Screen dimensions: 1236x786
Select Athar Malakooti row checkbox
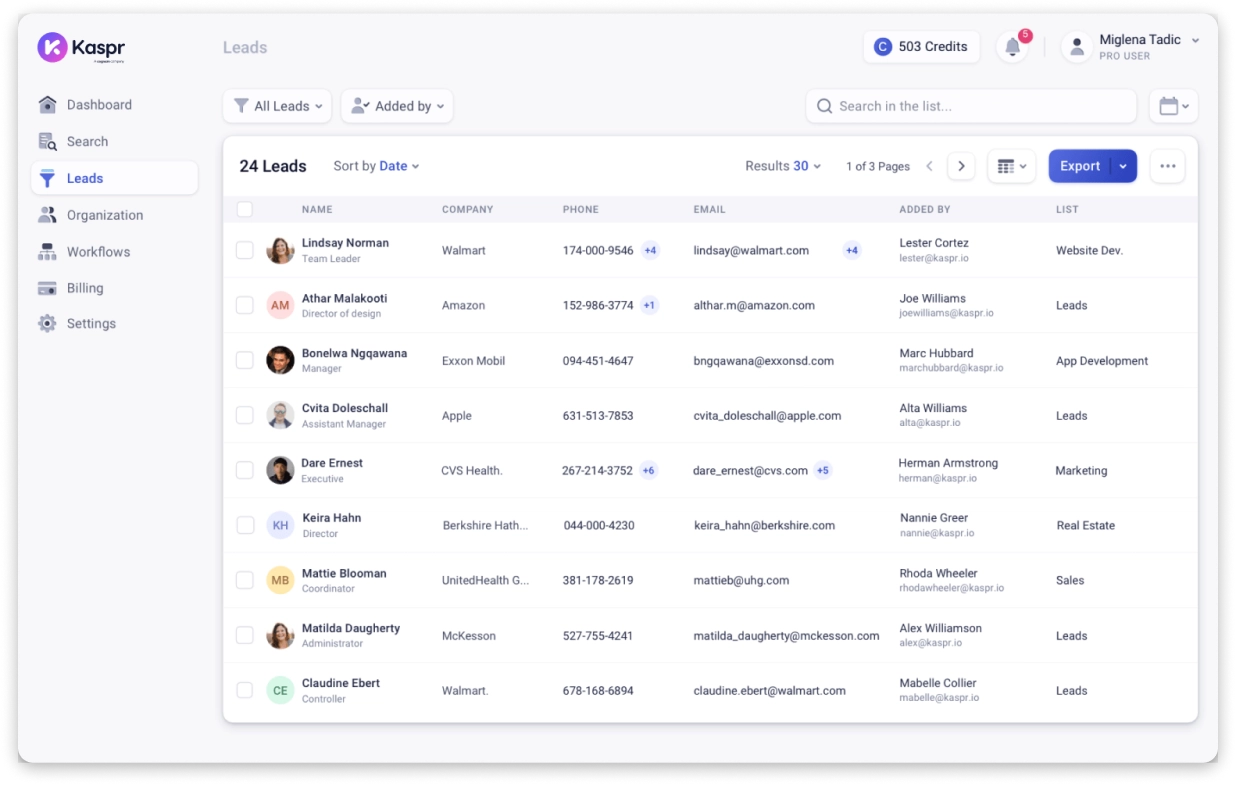(245, 305)
